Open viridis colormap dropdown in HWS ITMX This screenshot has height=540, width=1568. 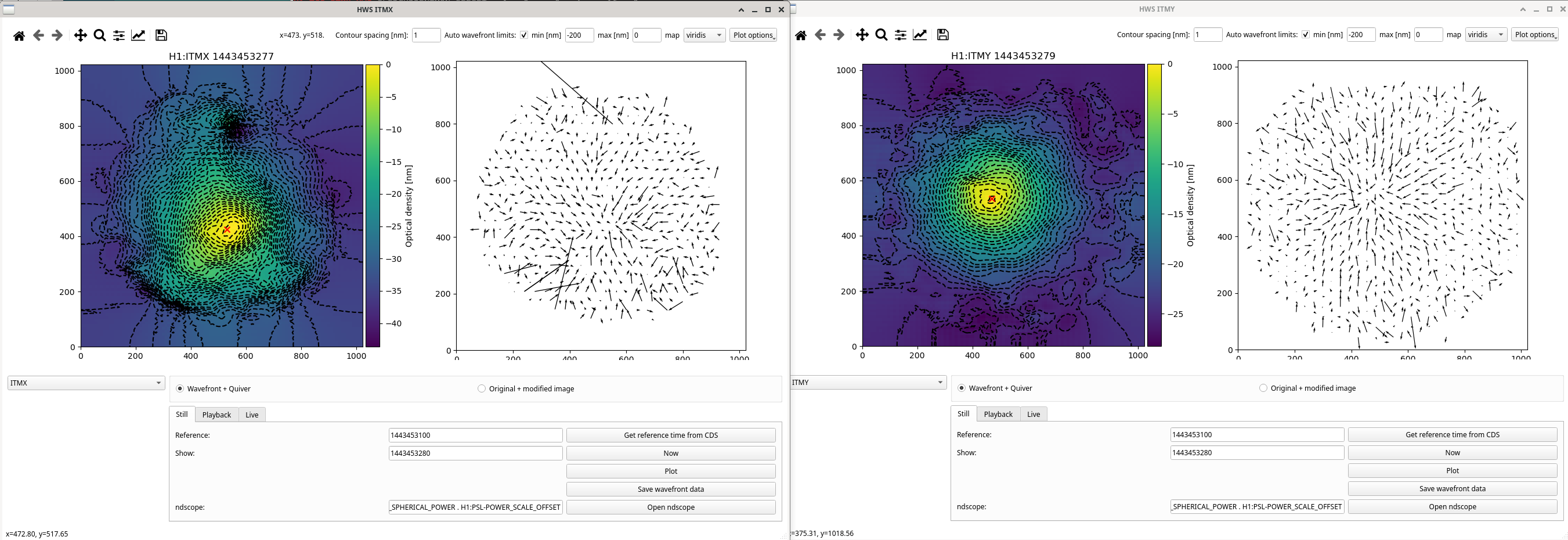(x=704, y=35)
